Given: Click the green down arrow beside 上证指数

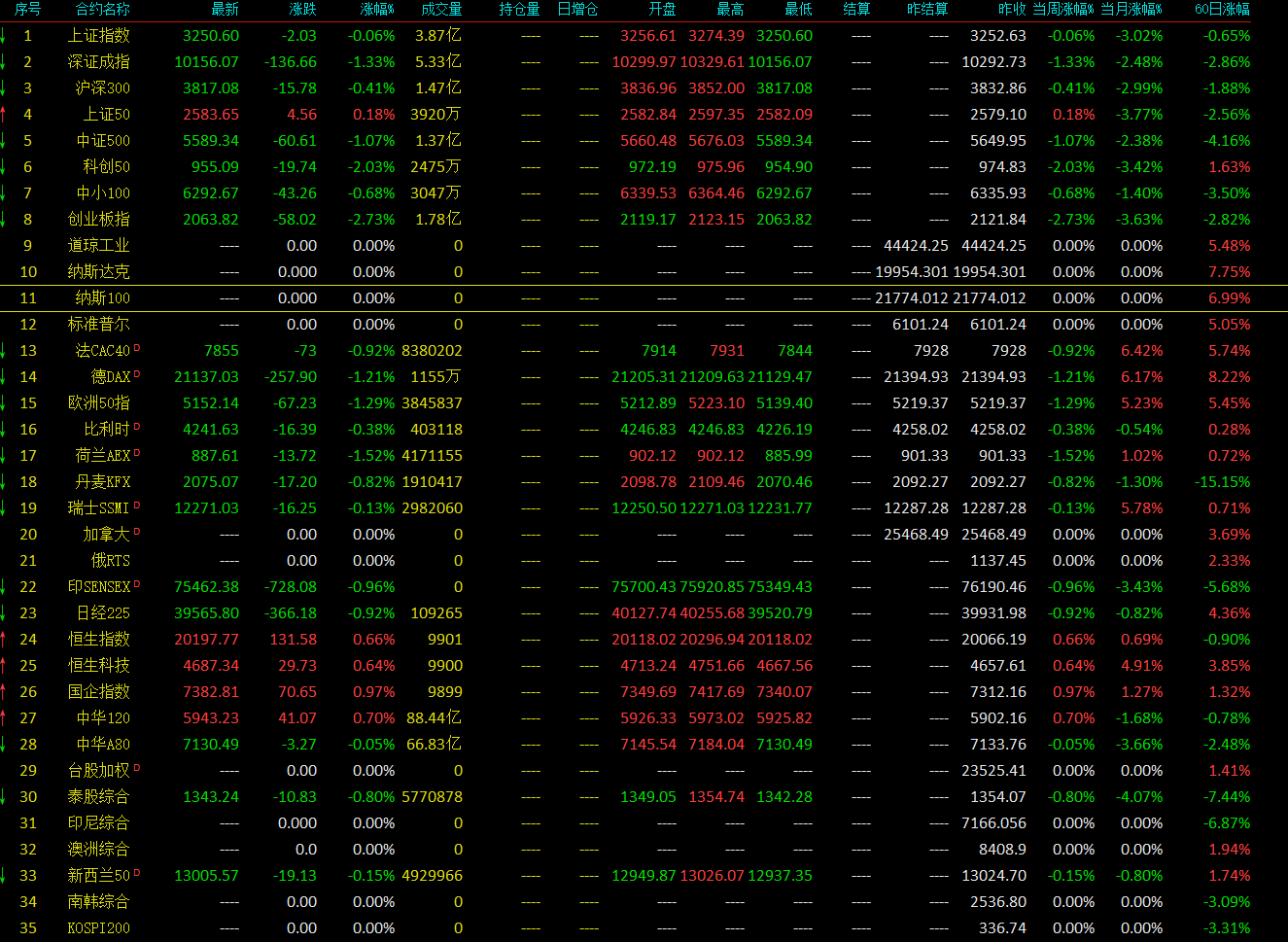Looking at the screenshot, I should tap(4, 36).
